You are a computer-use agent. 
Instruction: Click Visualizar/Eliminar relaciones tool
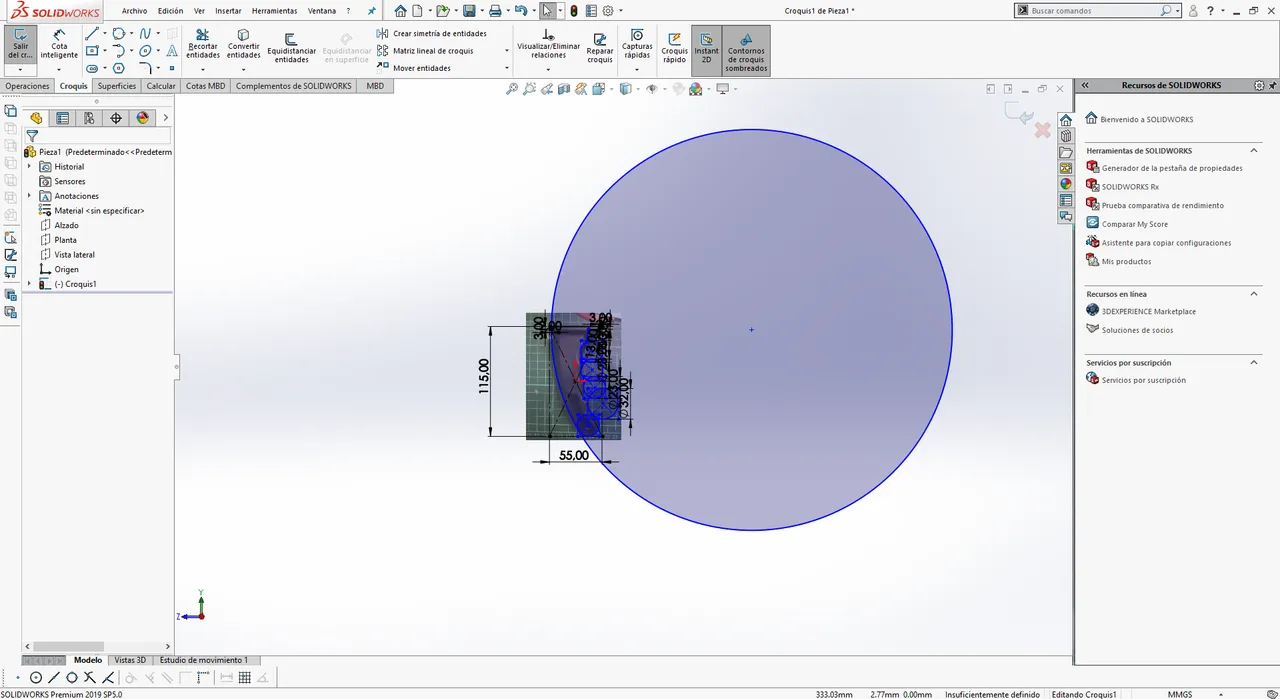(548, 44)
